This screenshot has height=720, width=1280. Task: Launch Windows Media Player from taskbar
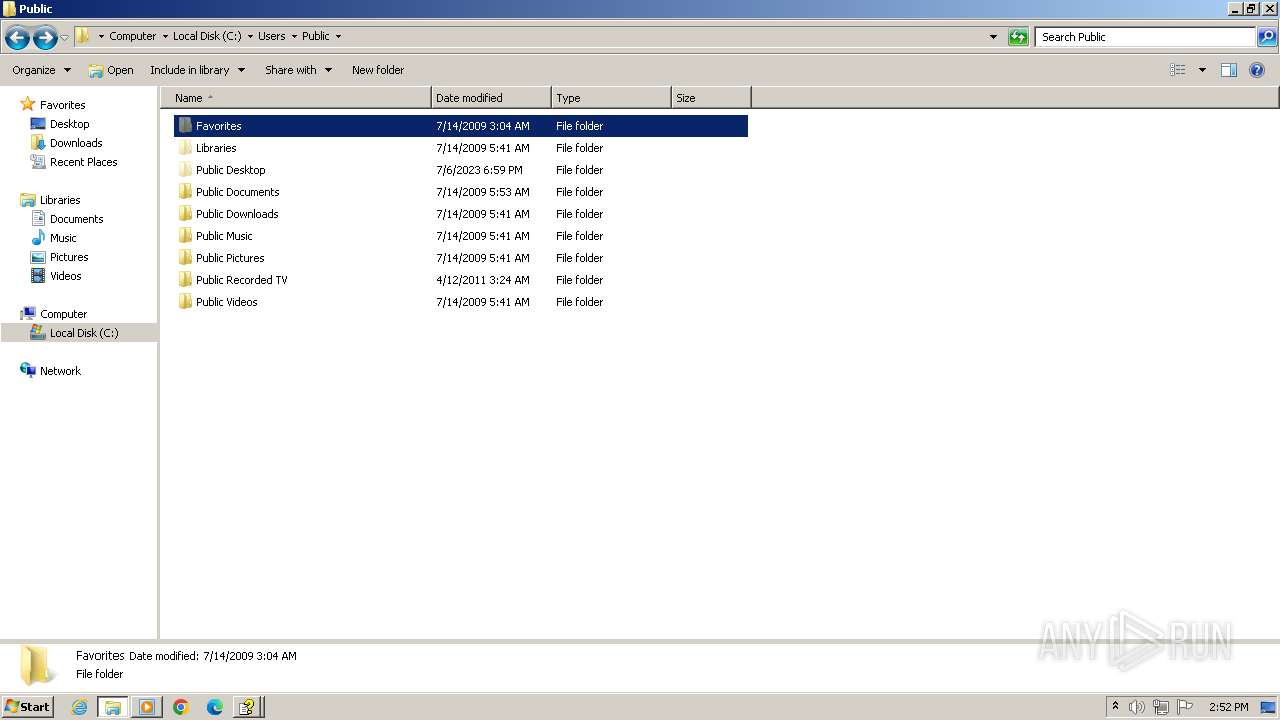click(147, 707)
